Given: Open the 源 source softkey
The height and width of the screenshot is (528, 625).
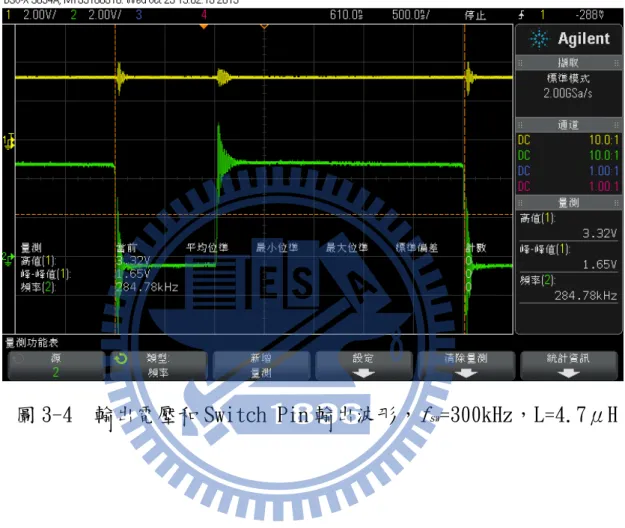Looking at the screenshot, I should [56, 365].
